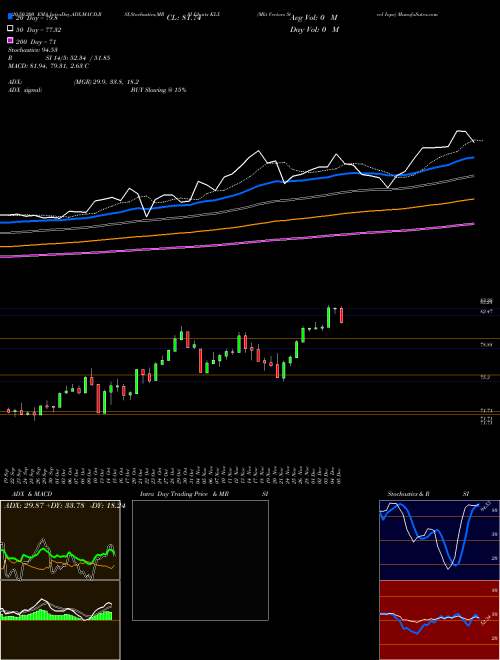Screen dimensions: 500x660
Task: Open the blue-background Stochastics chart
Action: click(x=439, y=540)
